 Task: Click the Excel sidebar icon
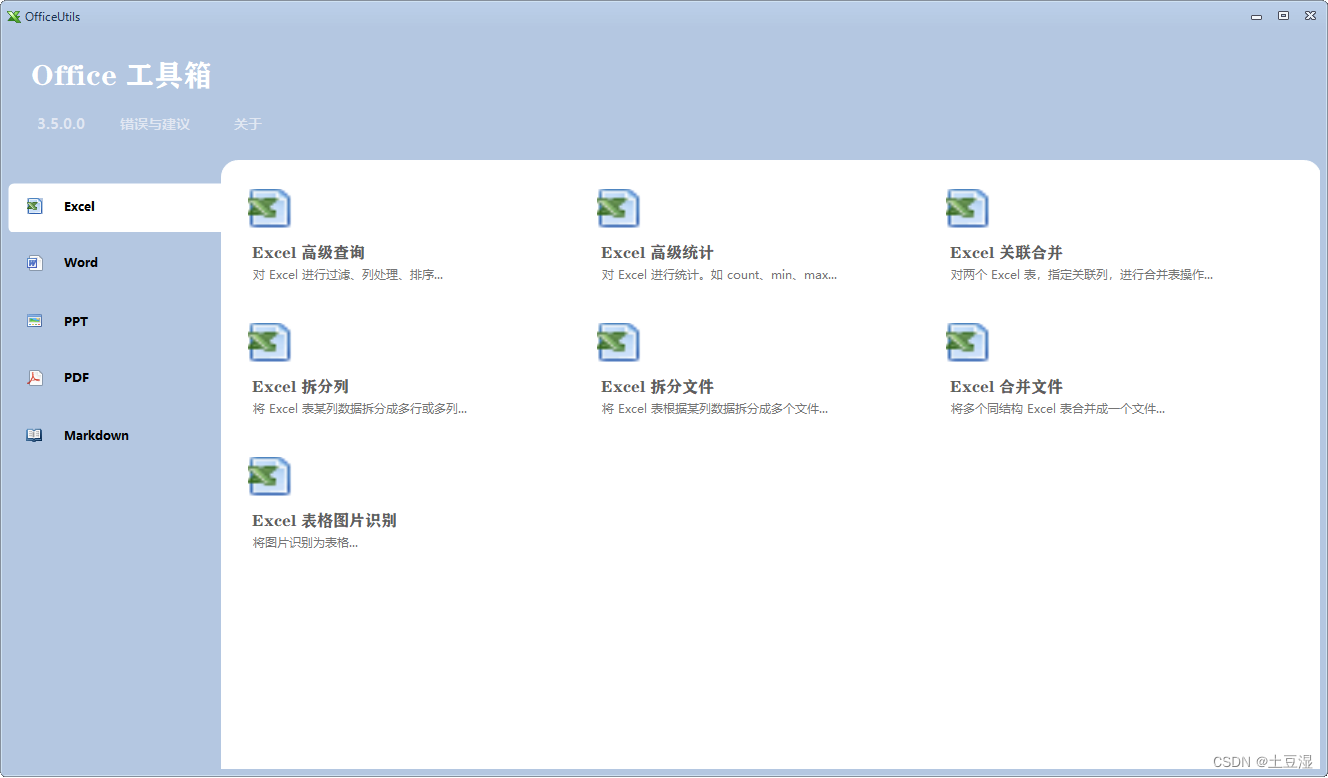pos(34,206)
